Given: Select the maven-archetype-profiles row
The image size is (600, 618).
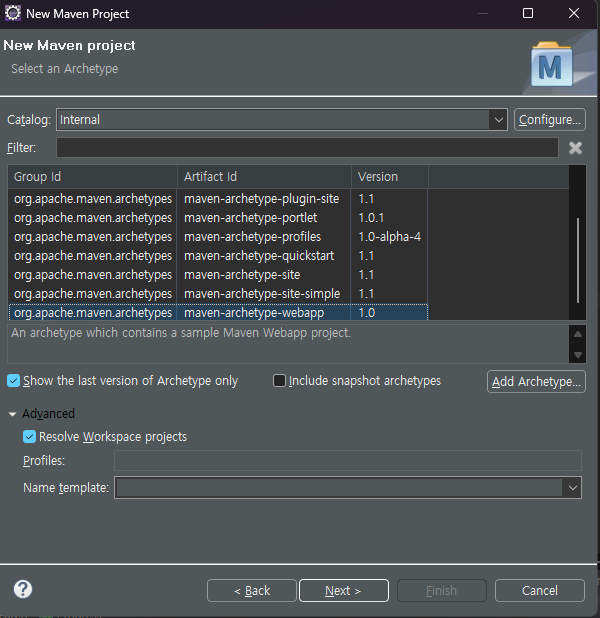Looking at the screenshot, I should [218, 236].
